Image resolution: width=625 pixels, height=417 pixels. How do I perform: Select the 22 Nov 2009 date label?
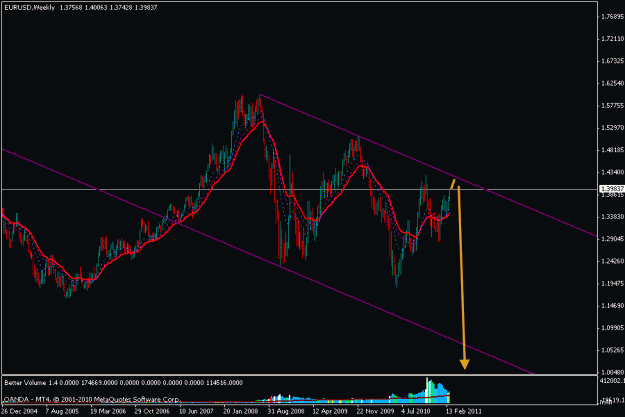pyautogui.click(x=375, y=412)
